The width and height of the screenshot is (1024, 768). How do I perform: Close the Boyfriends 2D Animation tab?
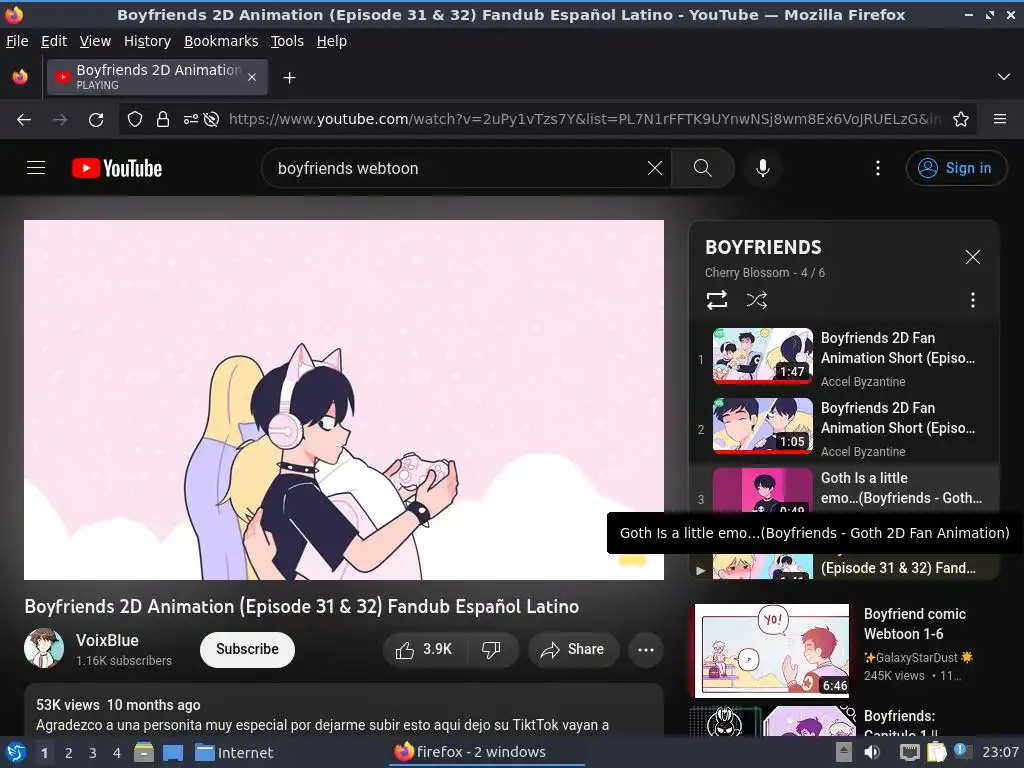252,77
